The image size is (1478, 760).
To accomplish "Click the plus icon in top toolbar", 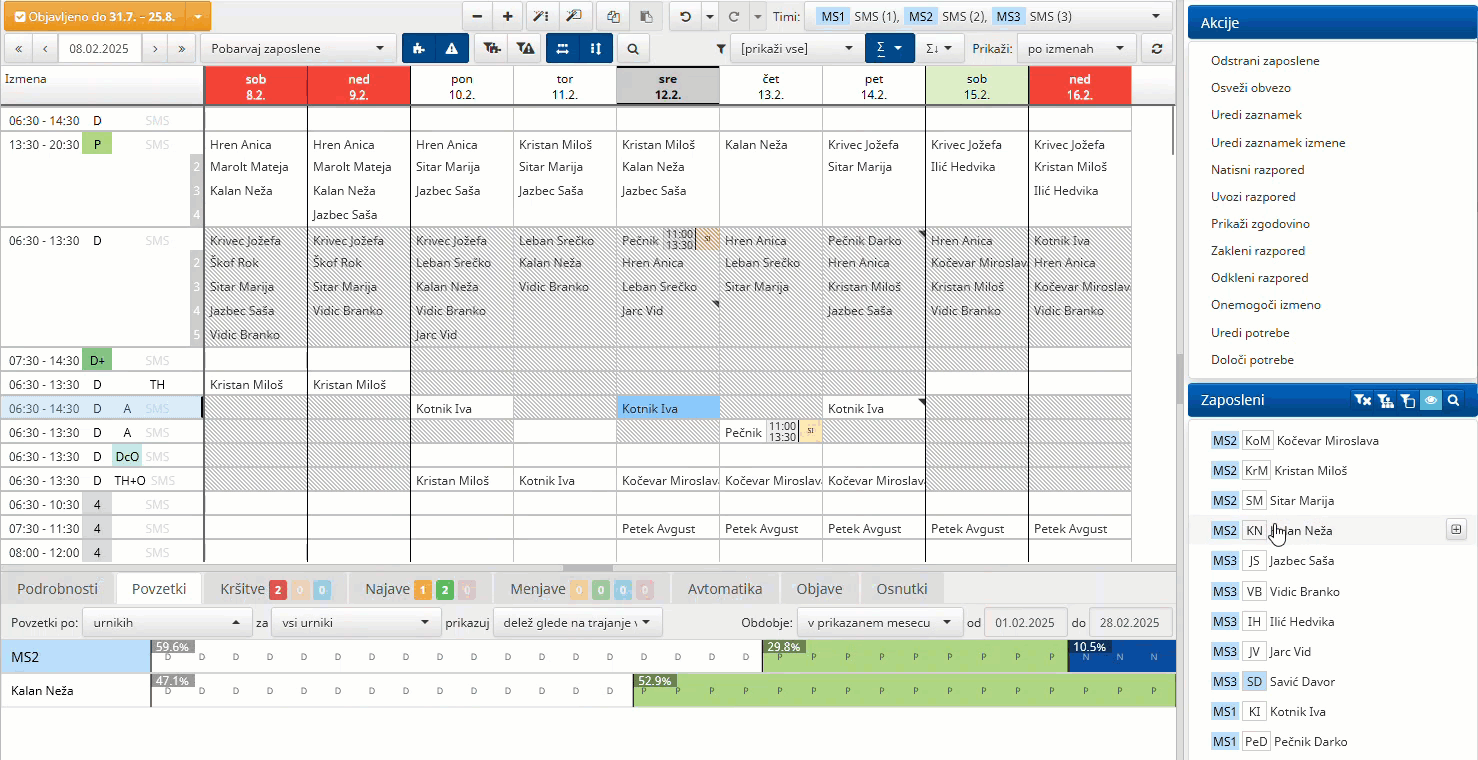I will click(508, 16).
